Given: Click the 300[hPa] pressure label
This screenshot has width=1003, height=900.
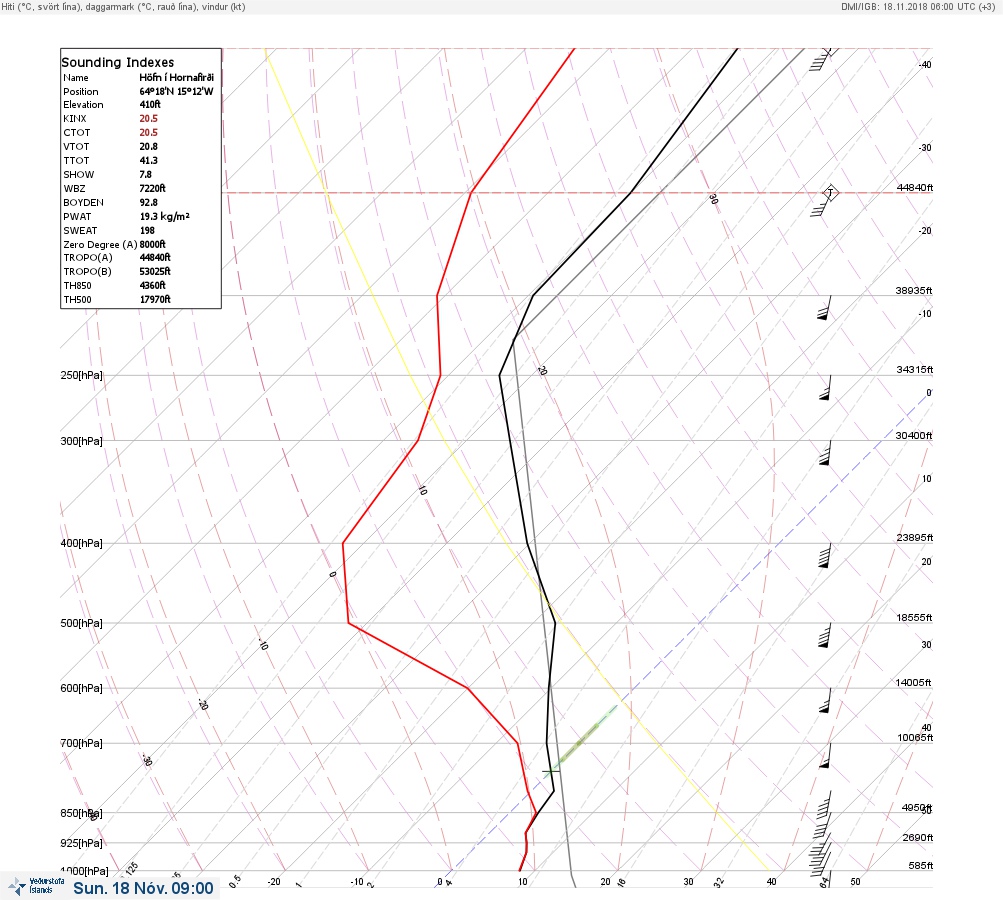Looking at the screenshot, I should 81,441.
